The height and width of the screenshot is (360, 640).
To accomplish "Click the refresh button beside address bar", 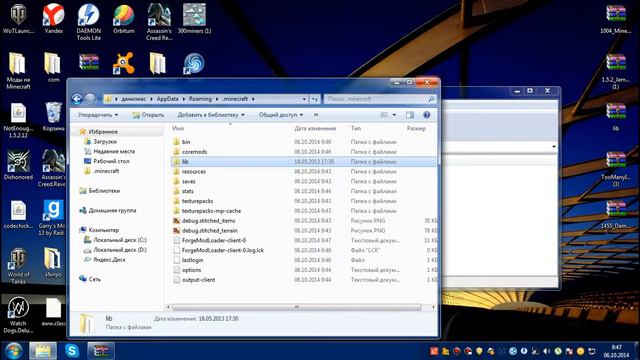I will point(315,99).
